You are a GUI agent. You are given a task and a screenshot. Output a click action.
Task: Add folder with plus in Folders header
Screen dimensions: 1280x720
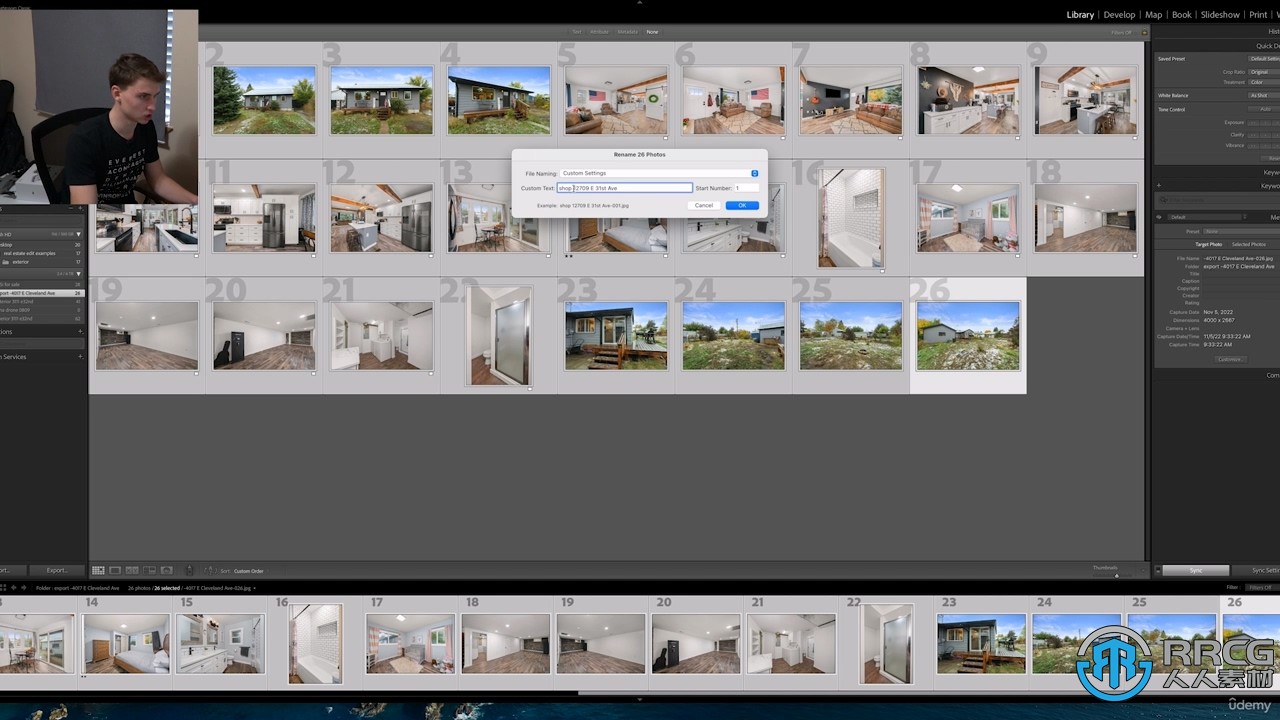pyautogui.click(x=80, y=209)
